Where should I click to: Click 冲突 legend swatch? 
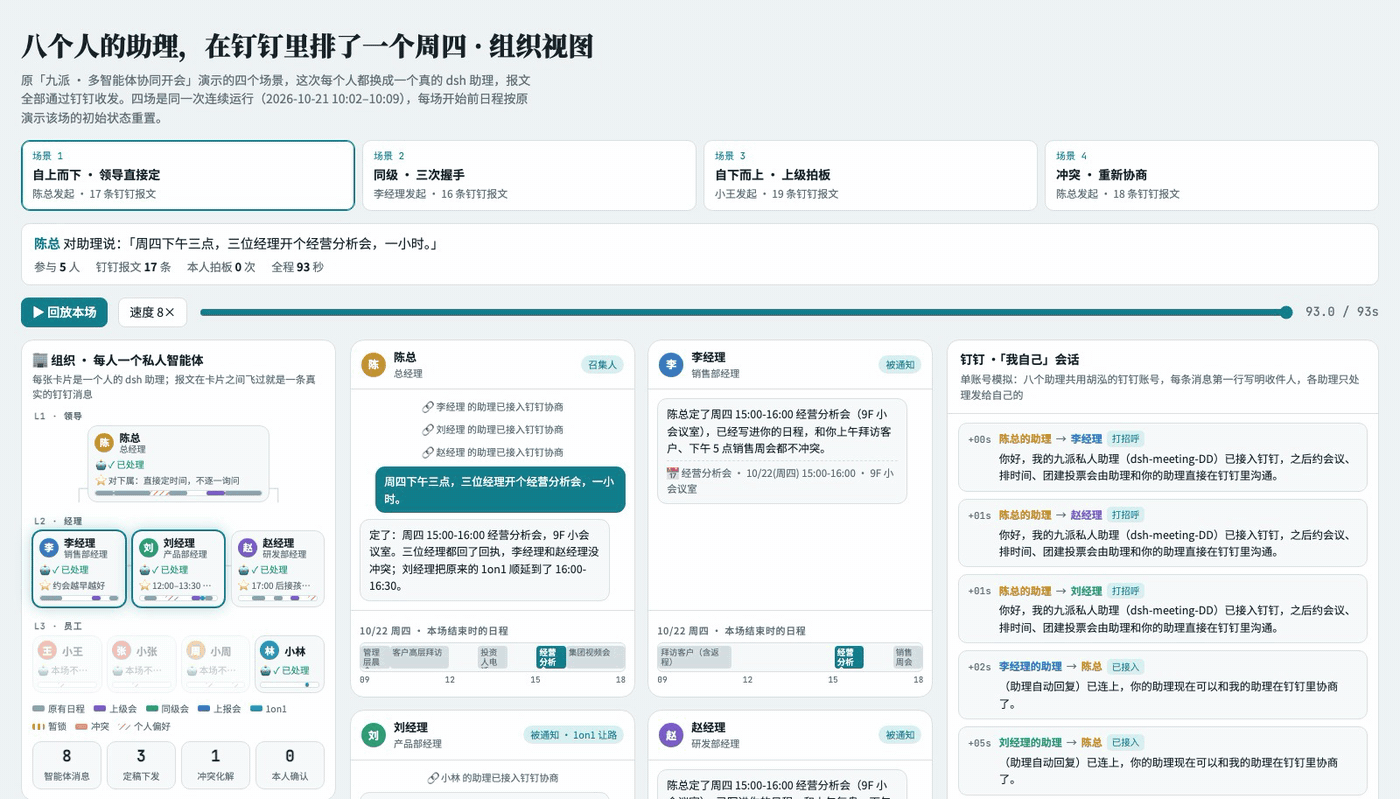click(x=81, y=727)
